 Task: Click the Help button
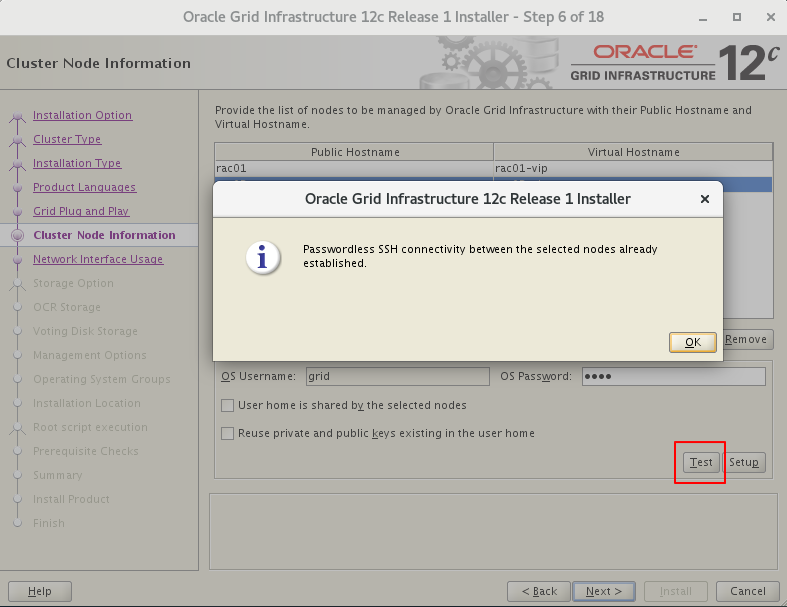(x=40, y=591)
